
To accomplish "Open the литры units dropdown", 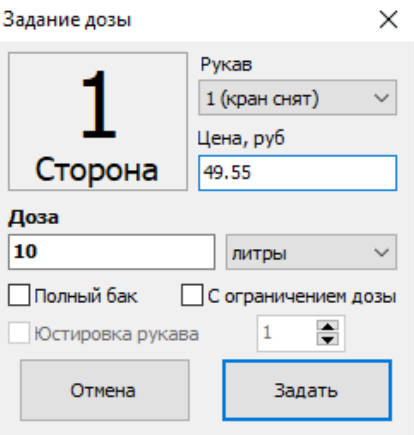I will [311, 252].
